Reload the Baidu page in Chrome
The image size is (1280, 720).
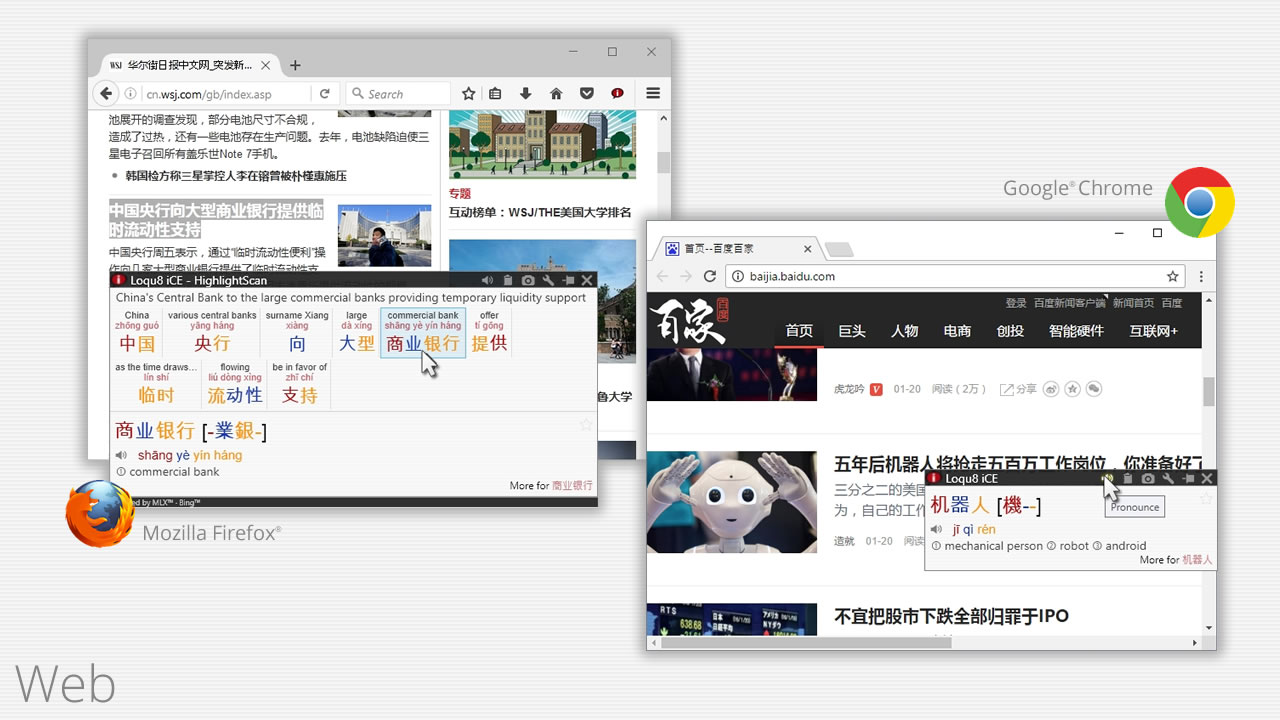pyautogui.click(x=710, y=276)
